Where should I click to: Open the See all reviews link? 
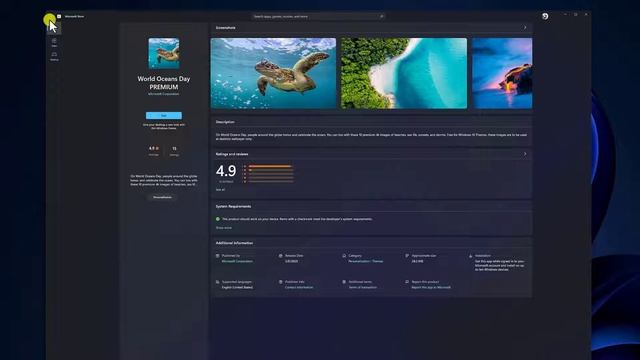tap(220, 190)
